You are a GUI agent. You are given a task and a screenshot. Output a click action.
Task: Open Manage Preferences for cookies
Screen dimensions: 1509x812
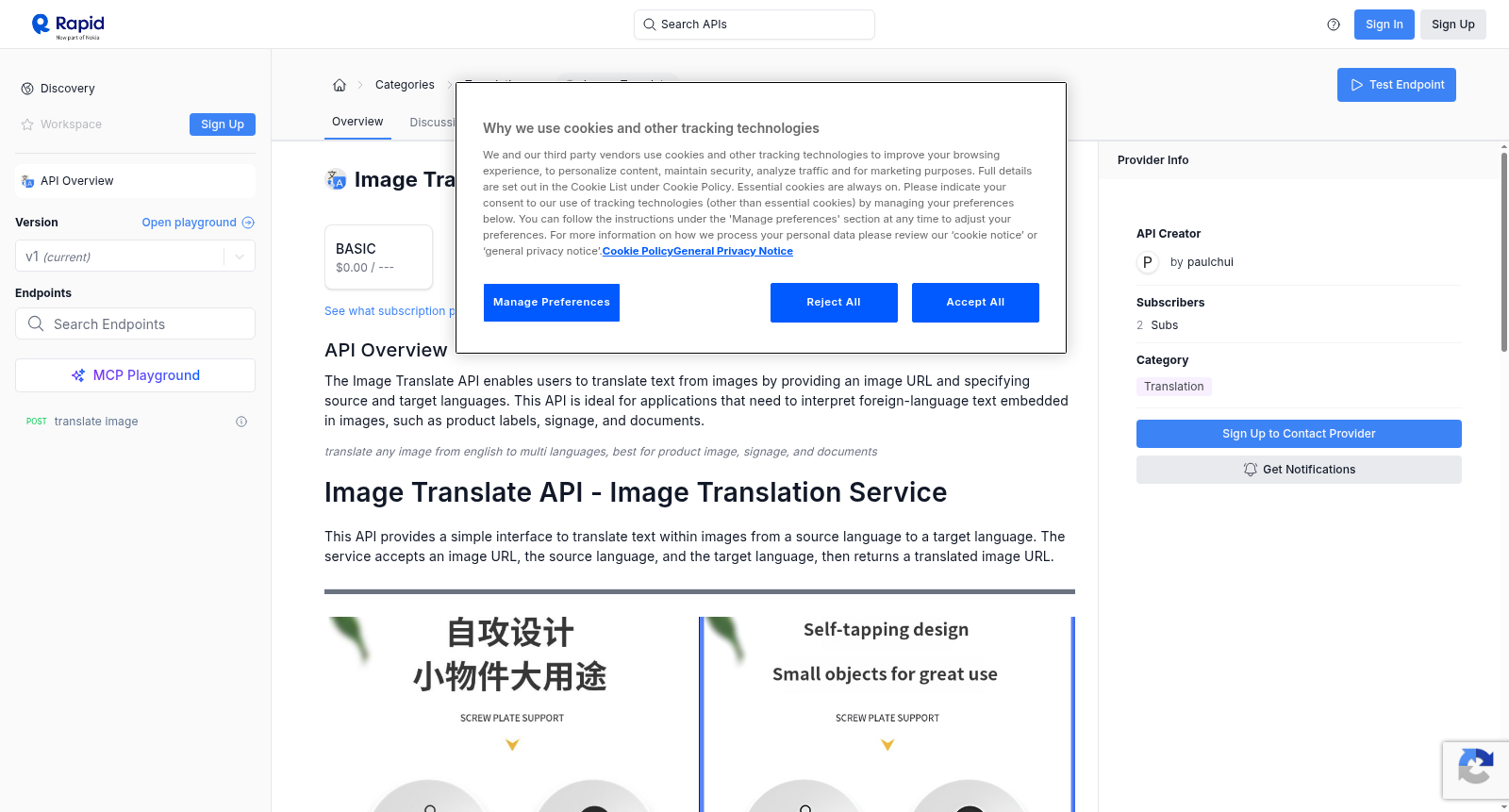click(552, 303)
